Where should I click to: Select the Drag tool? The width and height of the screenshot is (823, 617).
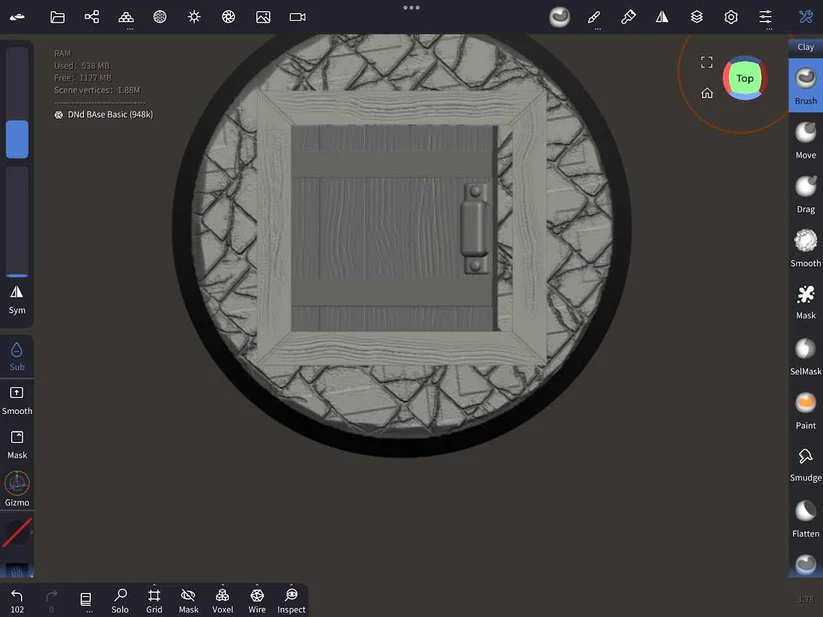point(806,194)
